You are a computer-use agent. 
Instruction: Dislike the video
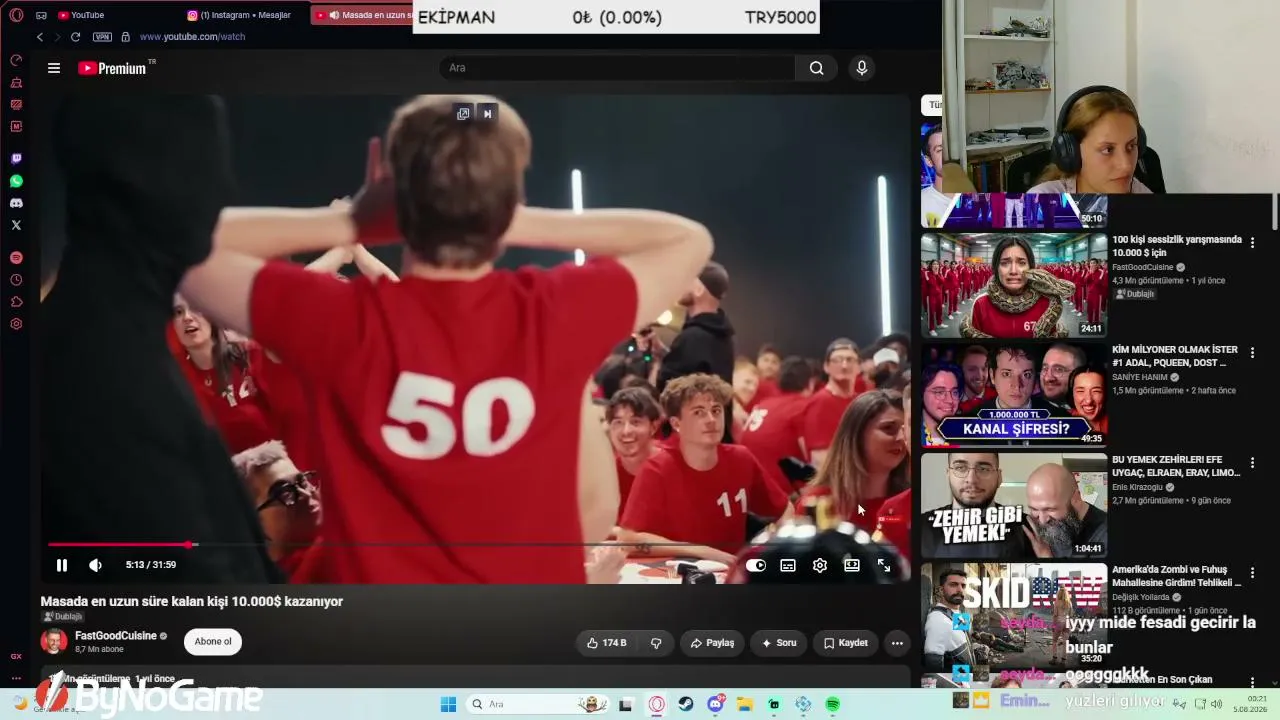[656, 643]
